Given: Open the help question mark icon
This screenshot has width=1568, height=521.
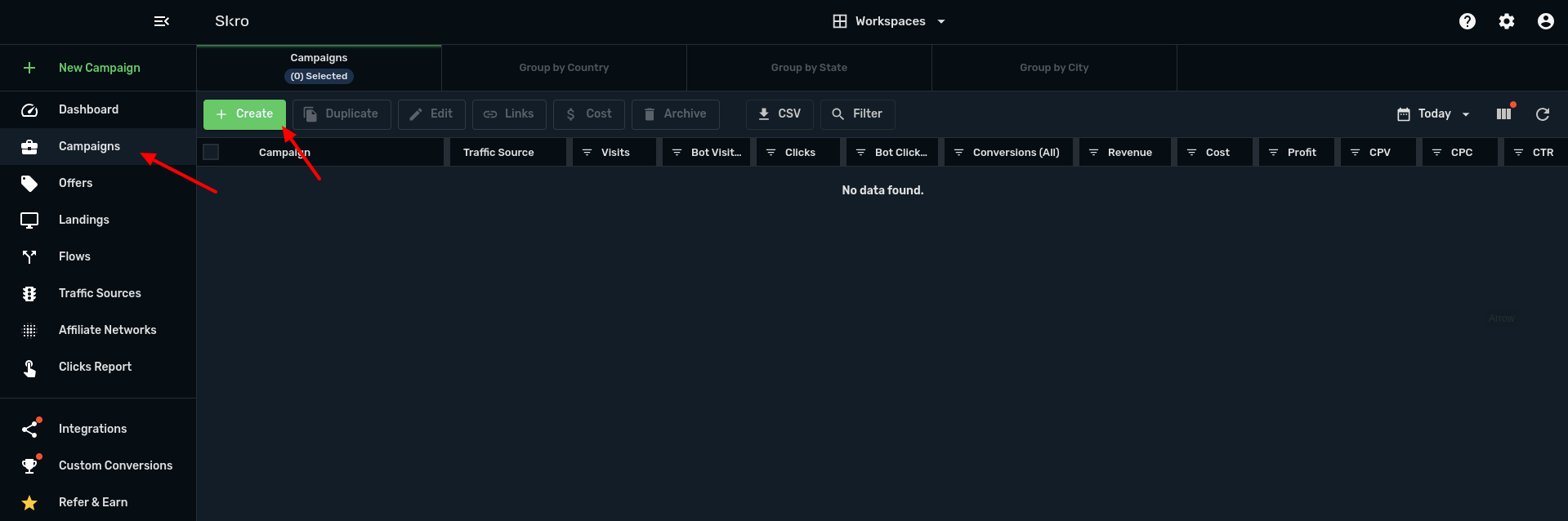Looking at the screenshot, I should pos(1467,21).
